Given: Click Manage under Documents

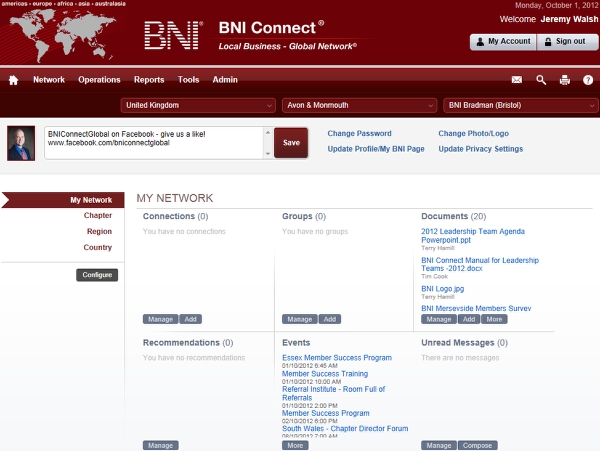Looking at the screenshot, I should click(x=439, y=319).
